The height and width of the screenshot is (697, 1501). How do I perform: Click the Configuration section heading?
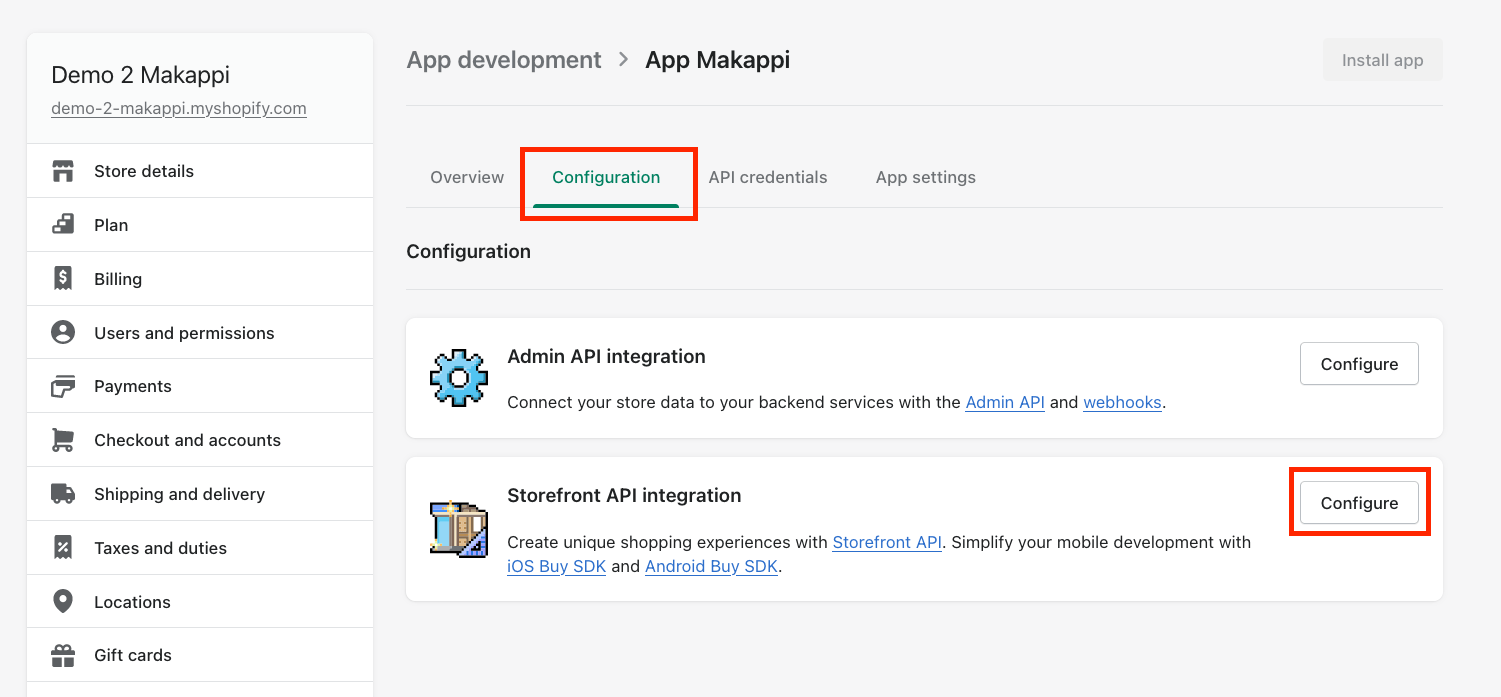(468, 252)
